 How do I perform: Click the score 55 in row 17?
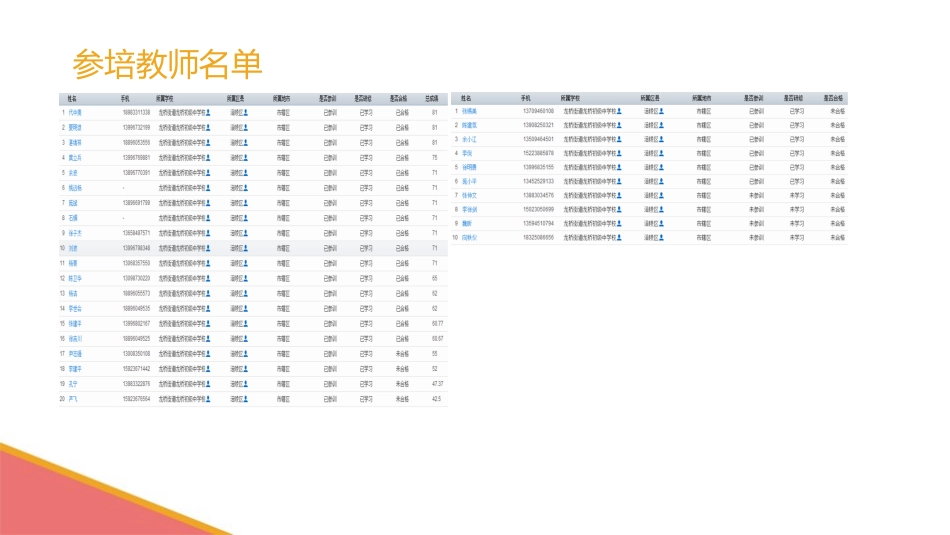click(x=435, y=354)
